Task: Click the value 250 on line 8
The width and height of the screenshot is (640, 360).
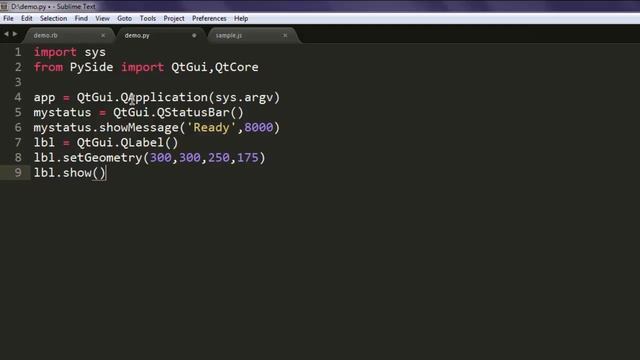Action: click(219, 158)
